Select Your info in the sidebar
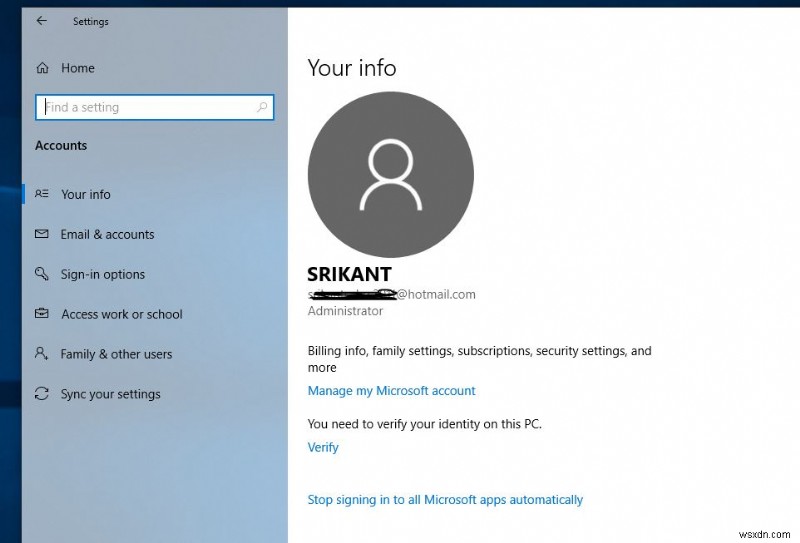The height and width of the screenshot is (543, 800). coord(86,194)
